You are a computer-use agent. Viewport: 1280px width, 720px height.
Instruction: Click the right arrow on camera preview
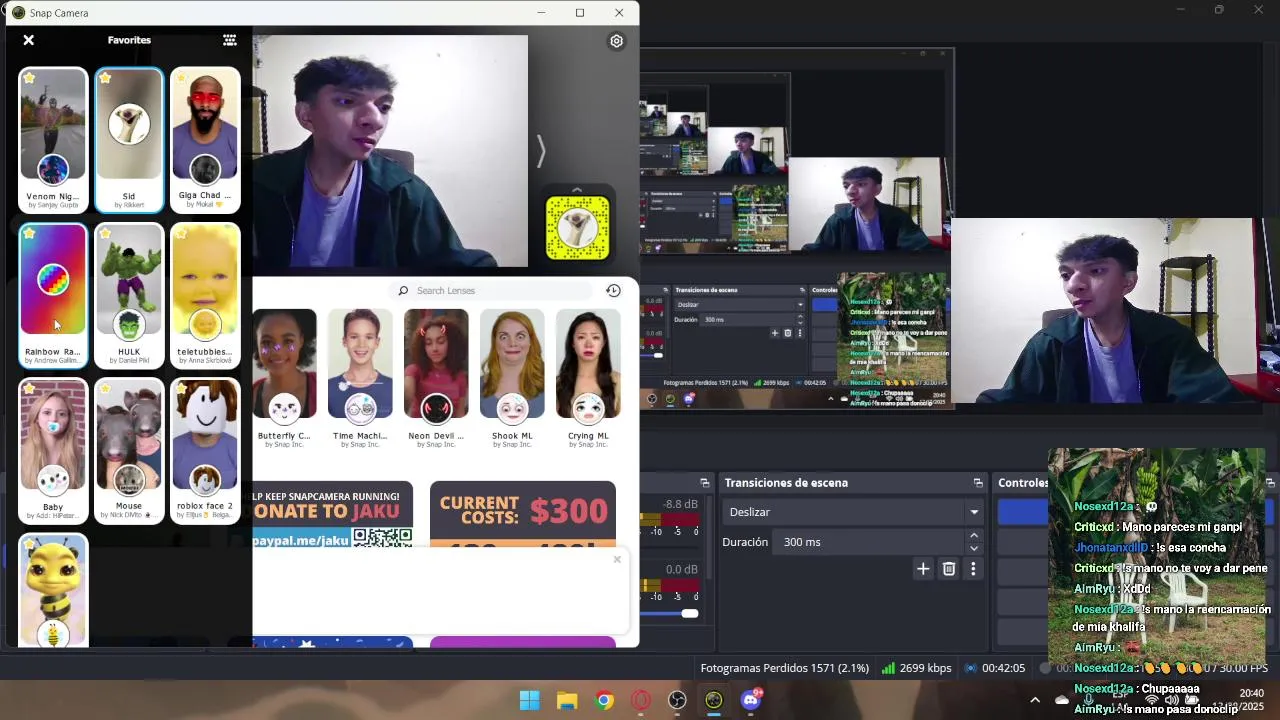[x=540, y=152]
